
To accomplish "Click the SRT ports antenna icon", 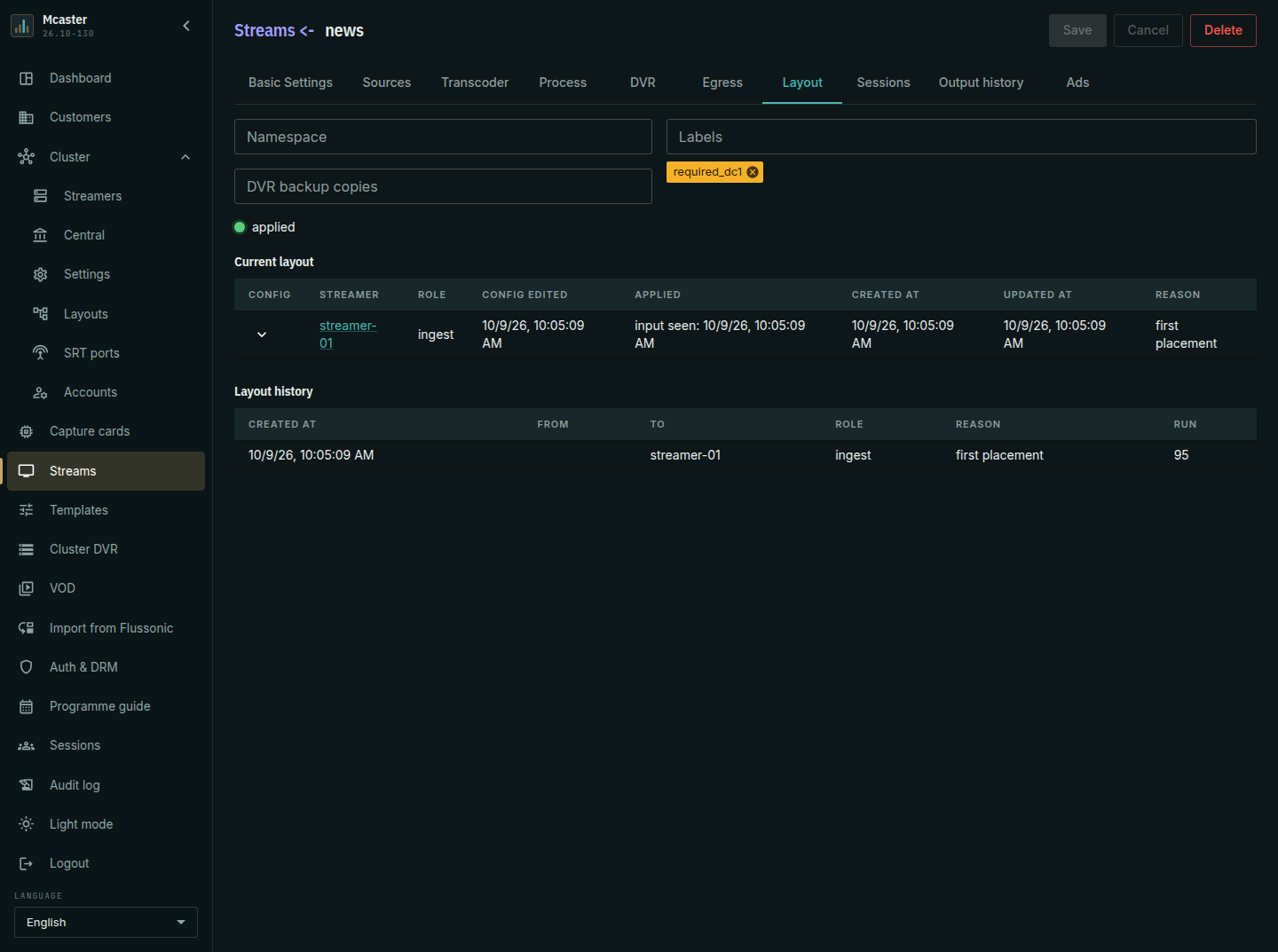I will point(41,353).
